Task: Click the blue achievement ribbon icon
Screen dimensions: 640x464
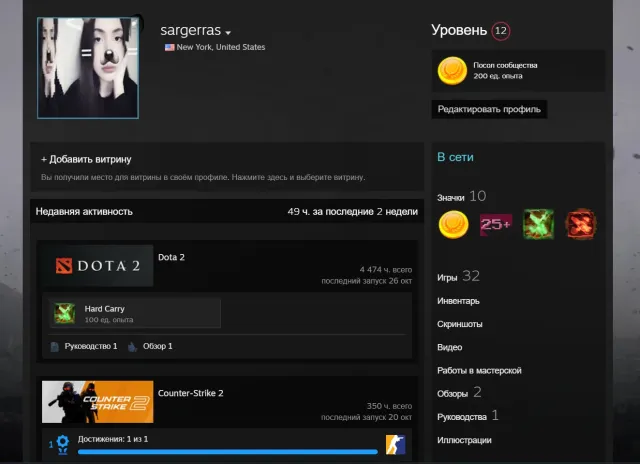Action: pyautogui.click(x=62, y=445)
